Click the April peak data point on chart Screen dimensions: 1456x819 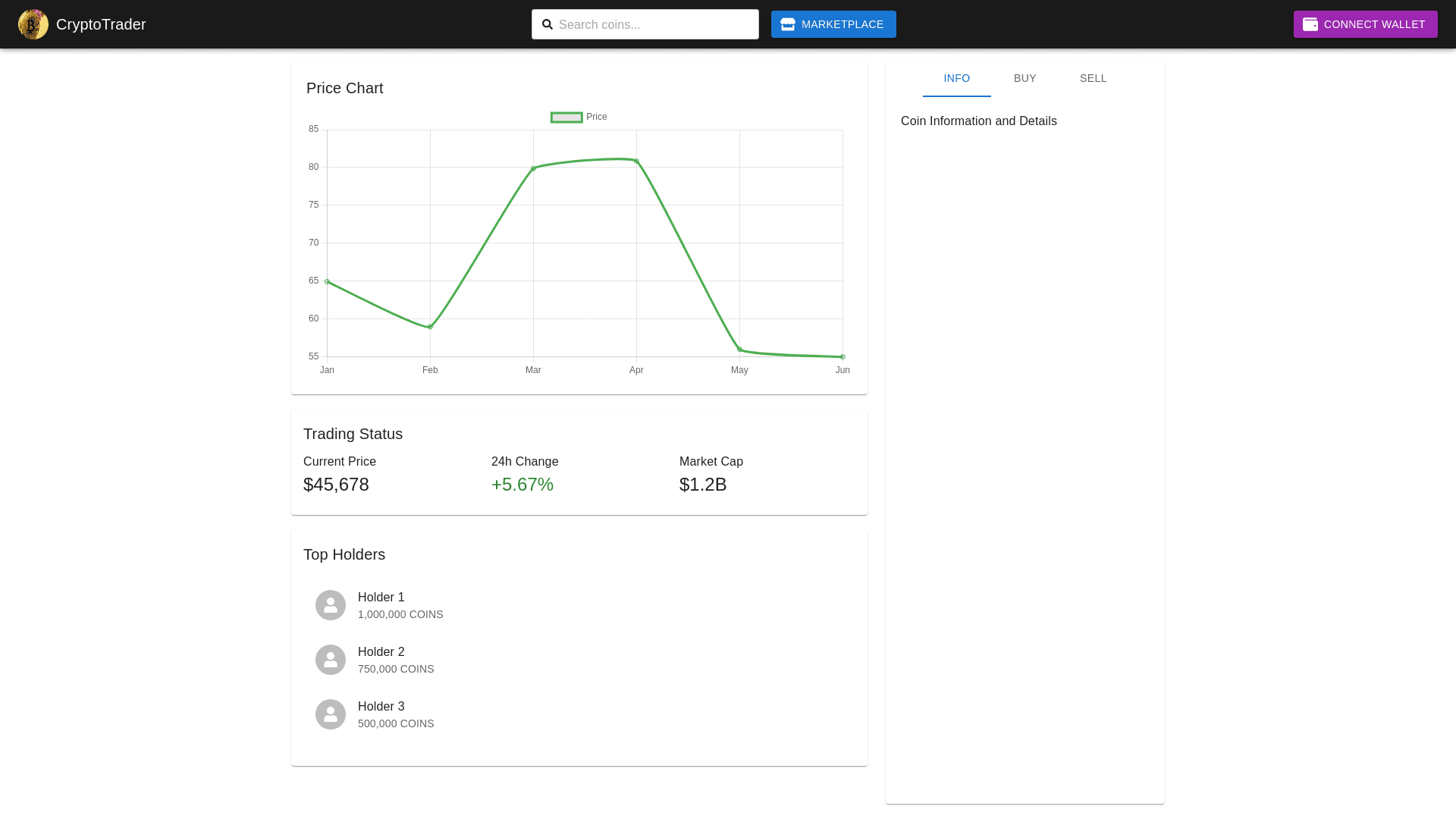(x=636, y=161)
